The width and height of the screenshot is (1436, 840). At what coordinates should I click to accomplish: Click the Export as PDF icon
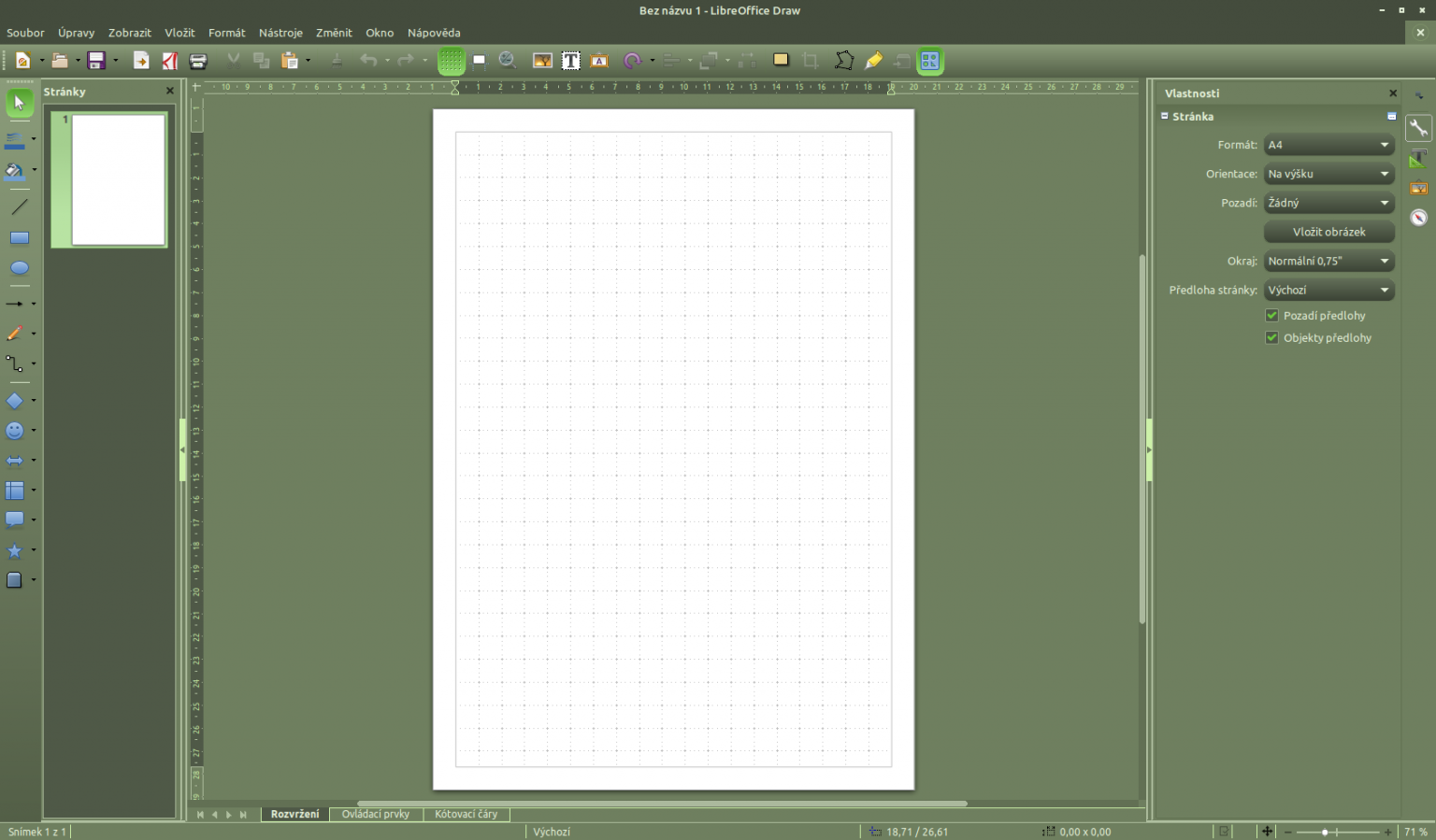(170, 61)
